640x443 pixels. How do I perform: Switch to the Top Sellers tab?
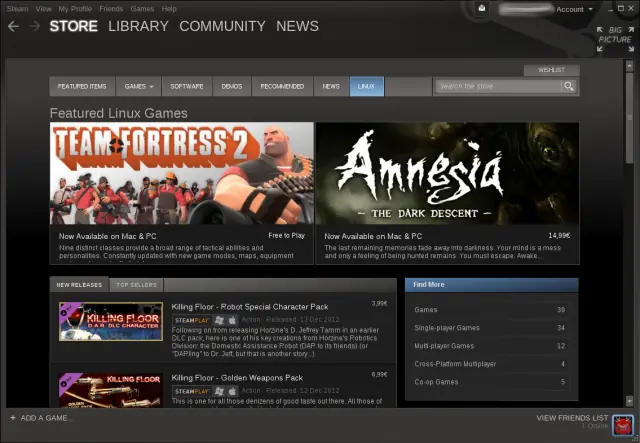coord(136,285)
